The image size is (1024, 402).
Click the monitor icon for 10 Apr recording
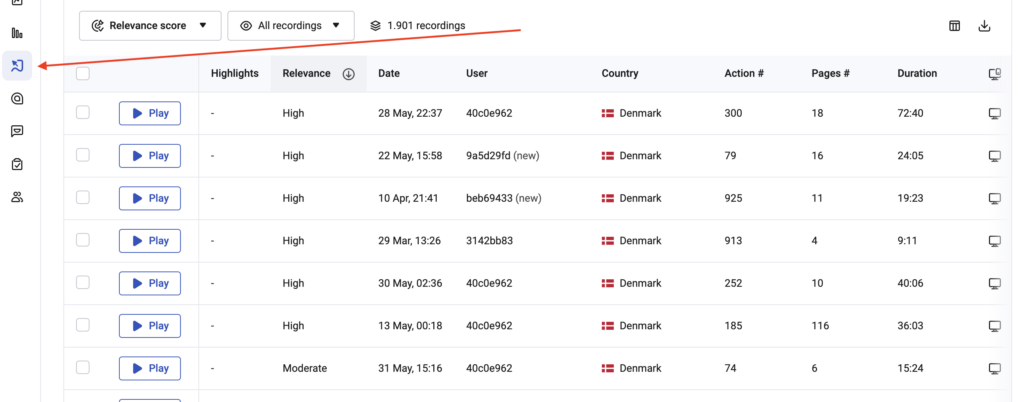[995, 198]
